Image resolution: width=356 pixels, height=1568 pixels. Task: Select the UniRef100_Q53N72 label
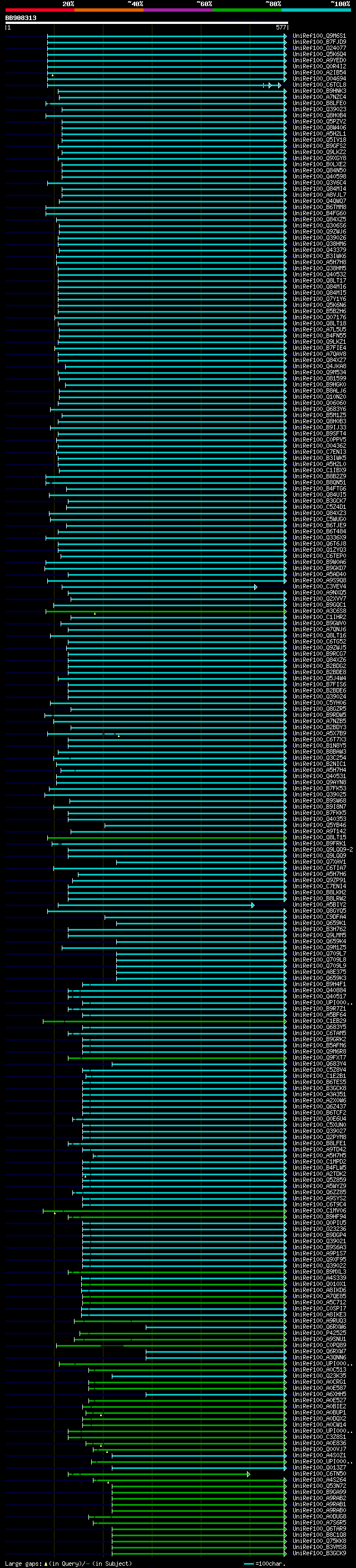point(319,1486)
